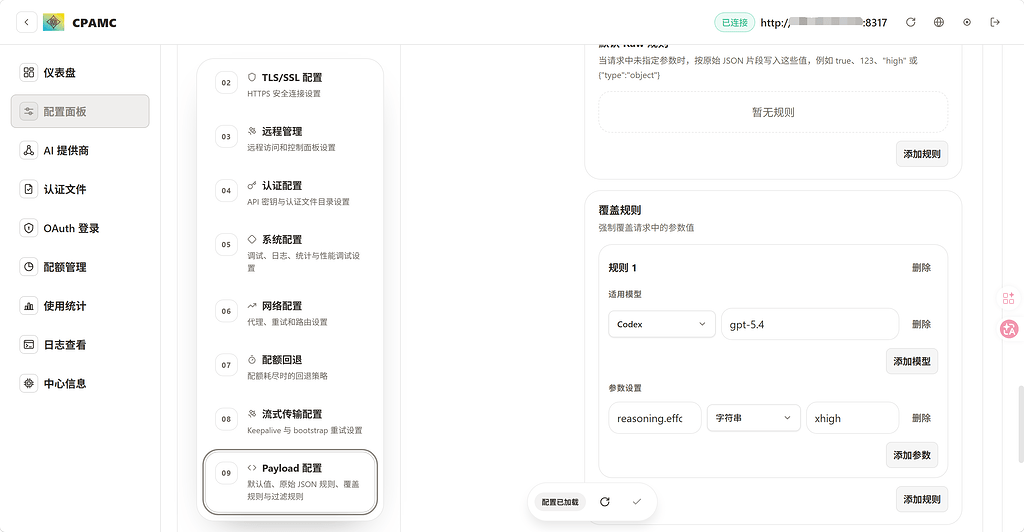Image resolution: width=1024 pixels, height=532 pixels.
Task: Click the pink translate extension icon
Action: (x=1009, y=329)
